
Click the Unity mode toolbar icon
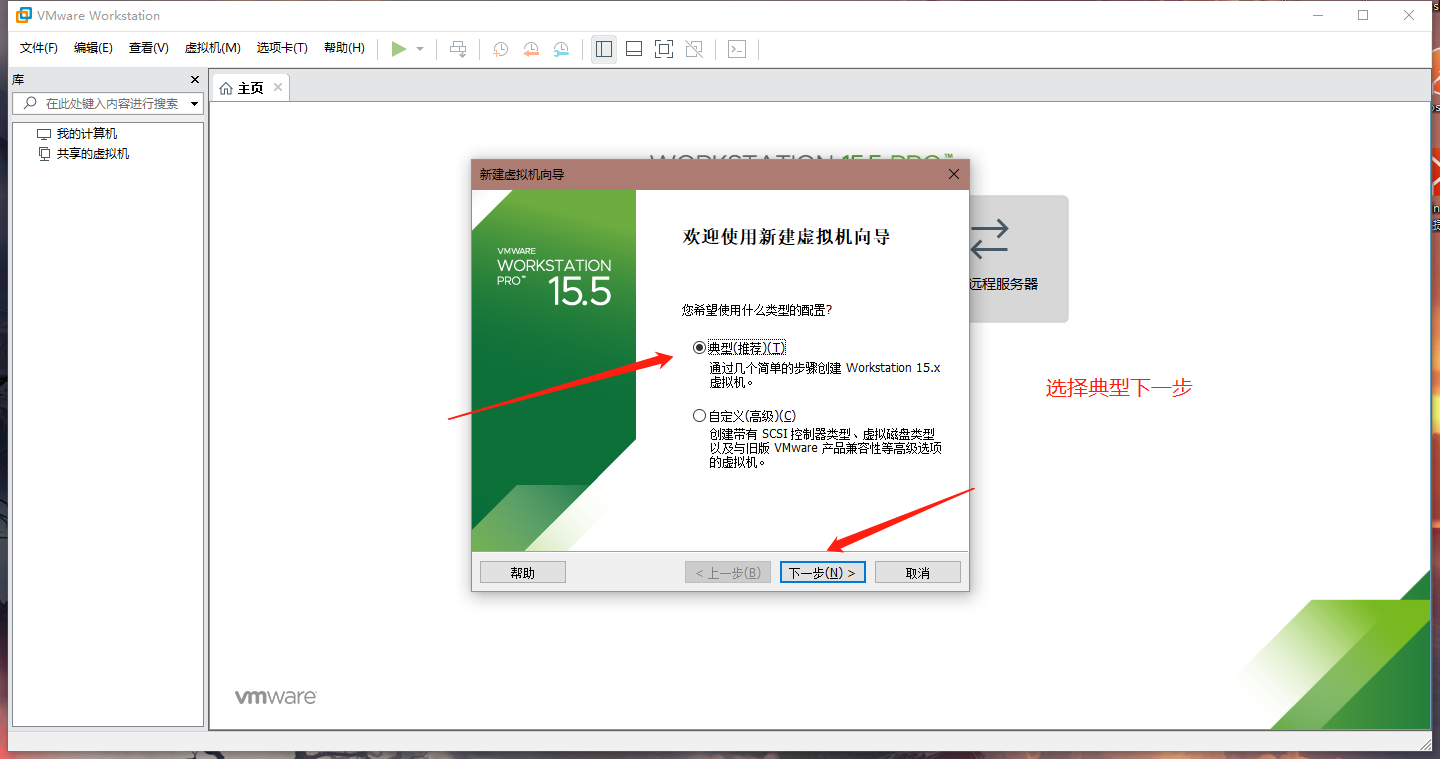pyautogui.click(x=695, y=49)
